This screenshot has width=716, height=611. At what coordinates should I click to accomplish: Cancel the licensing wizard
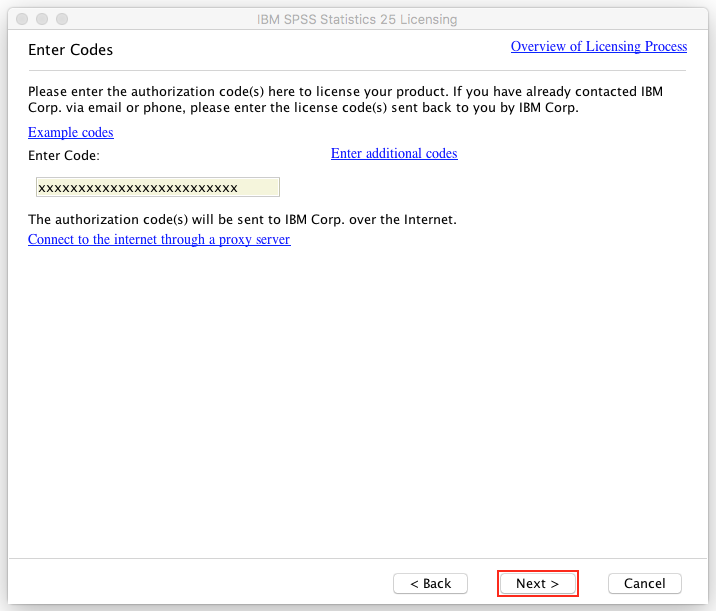pos(644,583)
